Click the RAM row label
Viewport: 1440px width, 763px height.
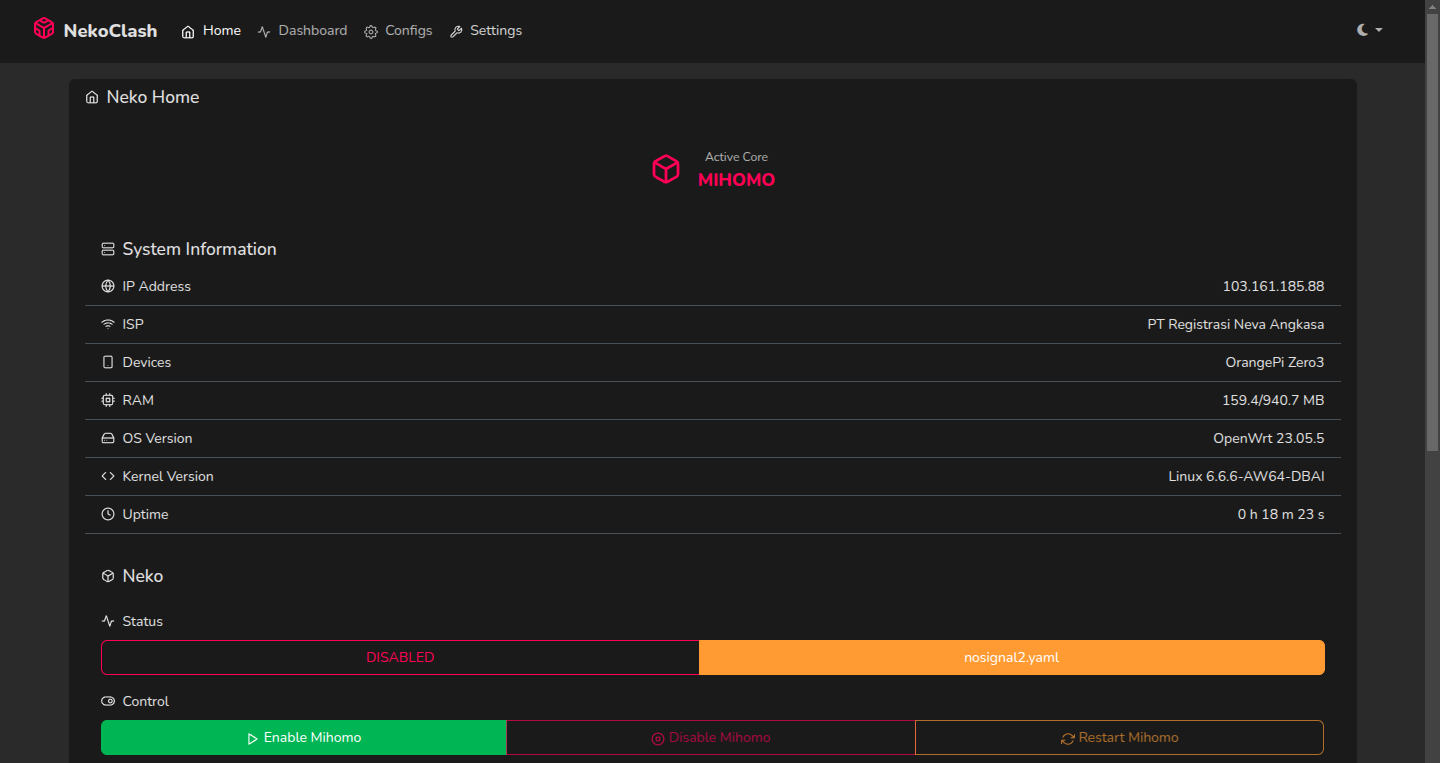pyautogui.click(x=138, y=400)
